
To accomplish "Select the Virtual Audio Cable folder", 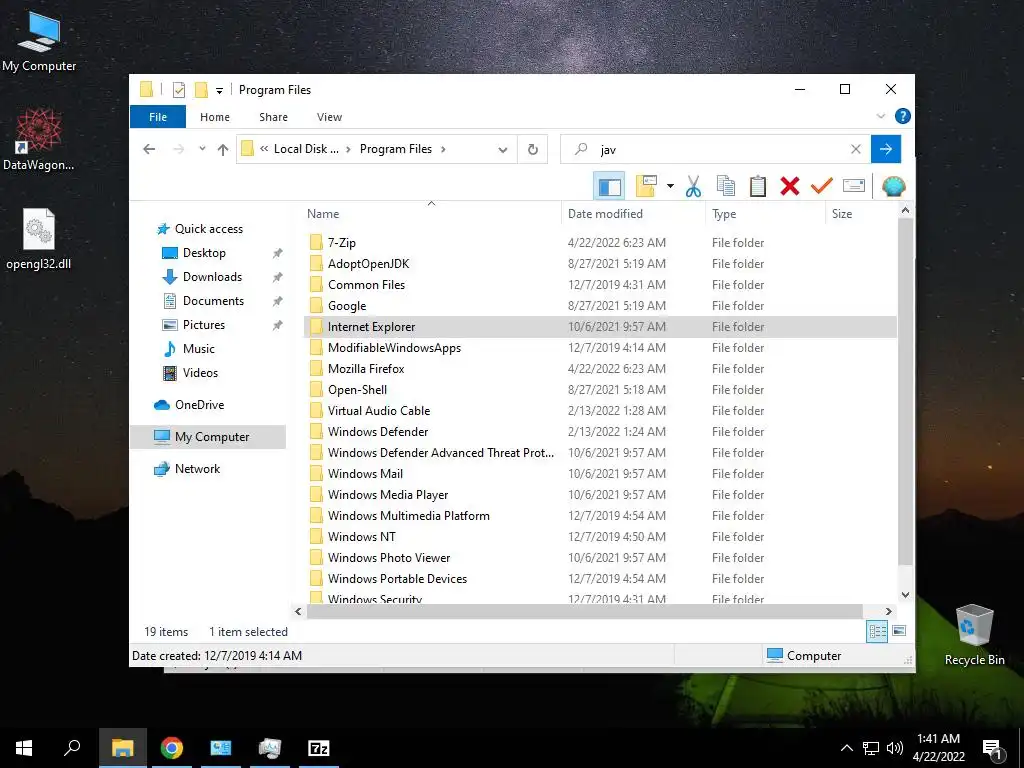I will pyautogui.click(x=379, y=411).
